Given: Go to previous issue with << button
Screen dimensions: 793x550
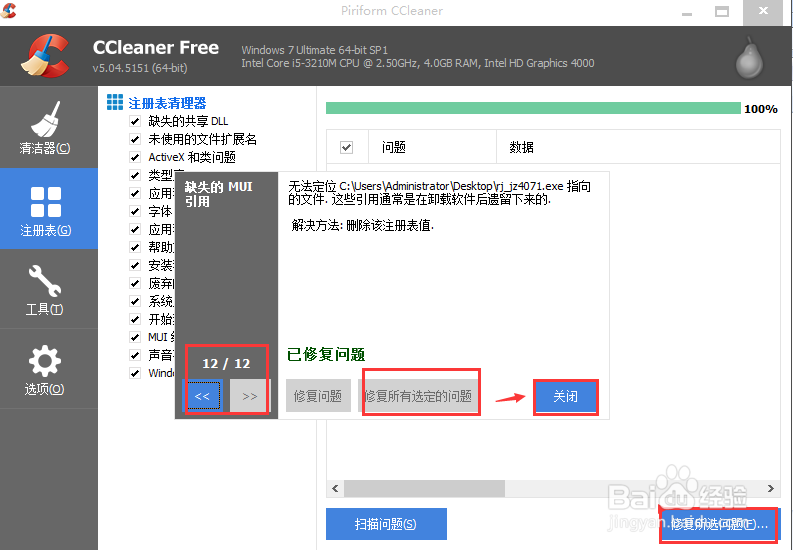Looking at the screenshot, I should click(202, 396).
